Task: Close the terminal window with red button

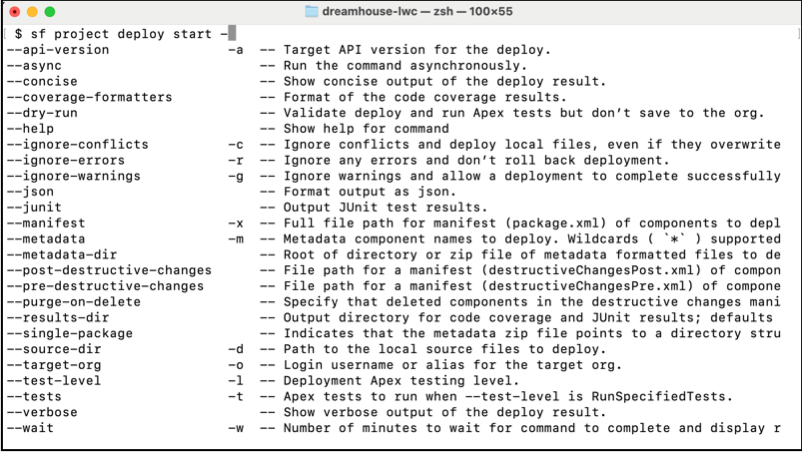Action: [x=15, y=12]
